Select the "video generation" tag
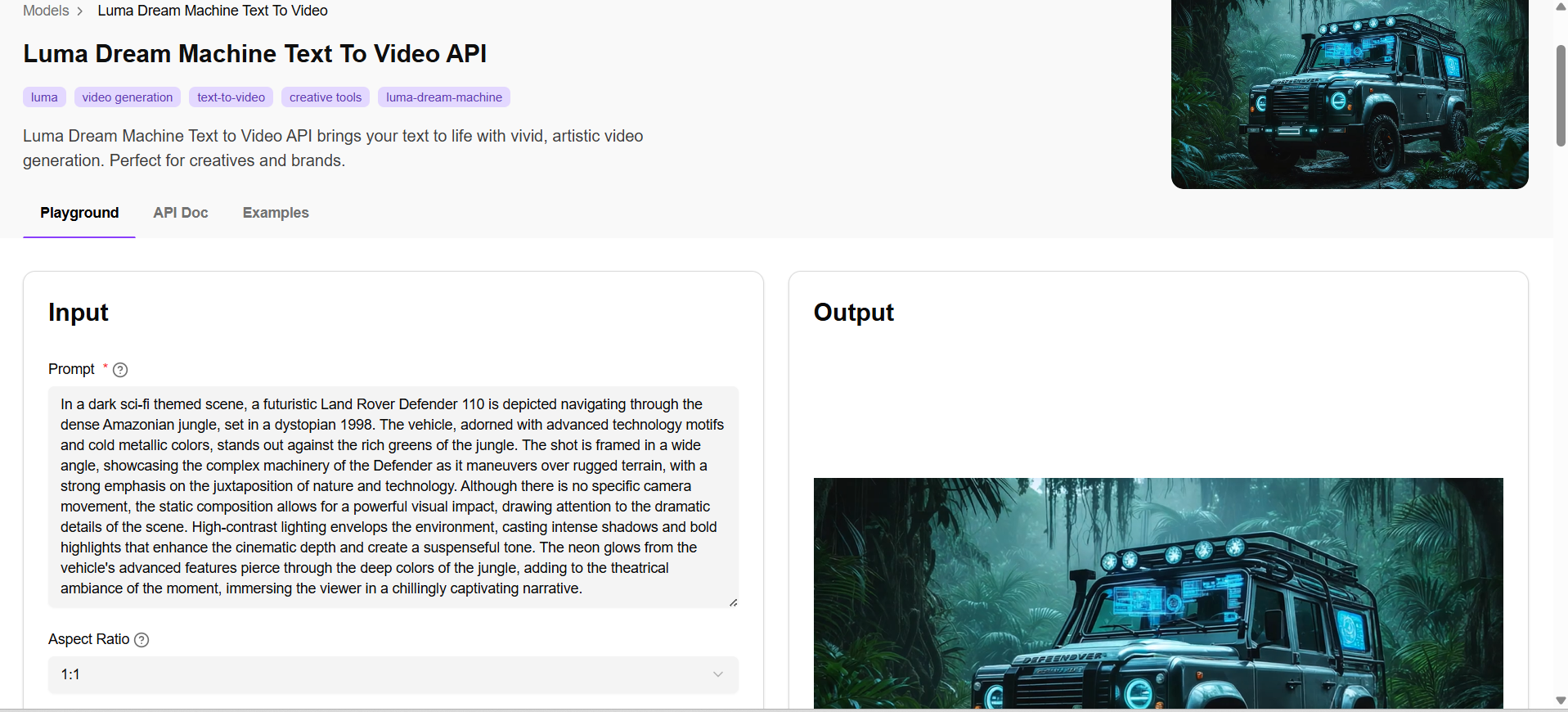The width and height of the screenshot is (1568, 712). pyautogui.click(x=128, y=97)
